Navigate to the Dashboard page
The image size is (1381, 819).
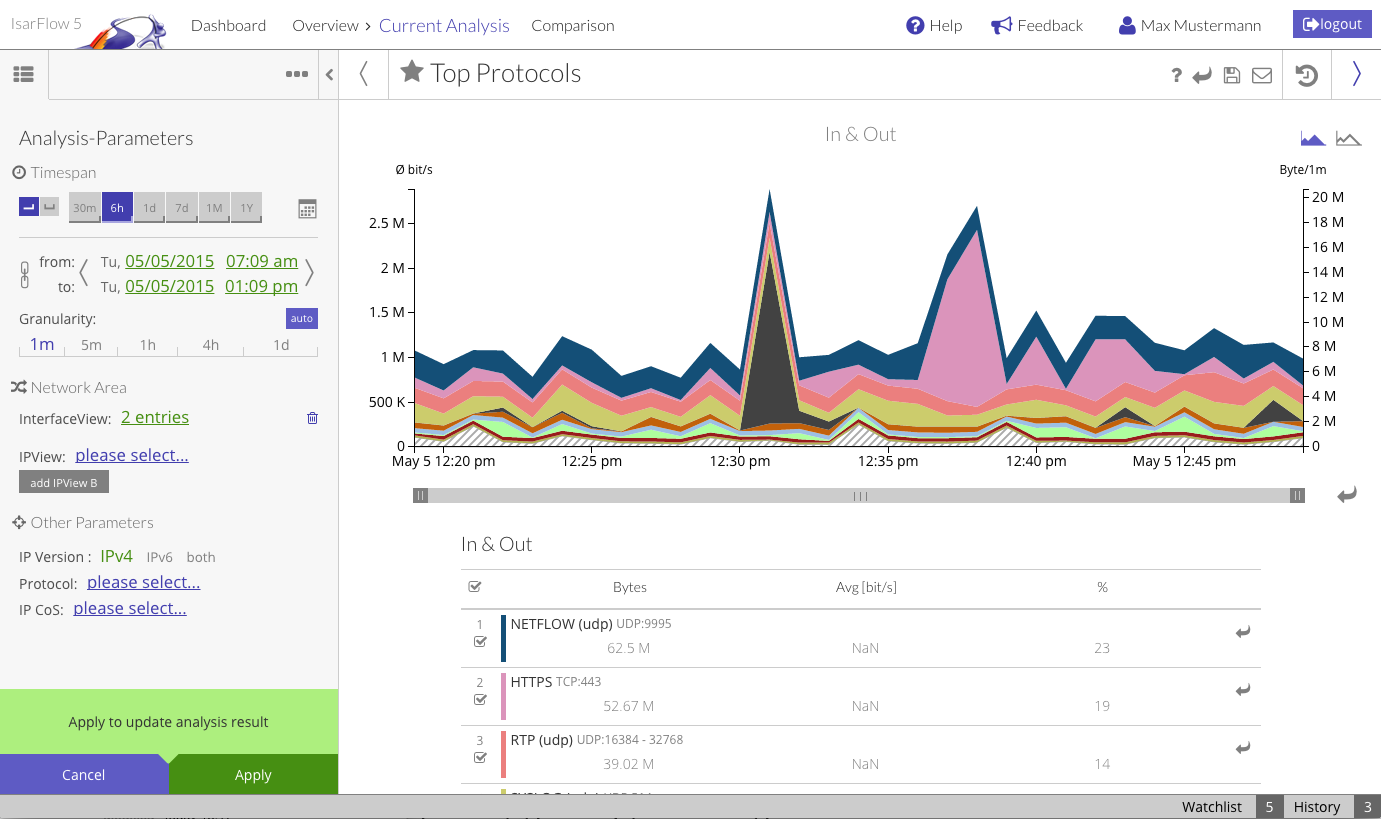point(228,25)
